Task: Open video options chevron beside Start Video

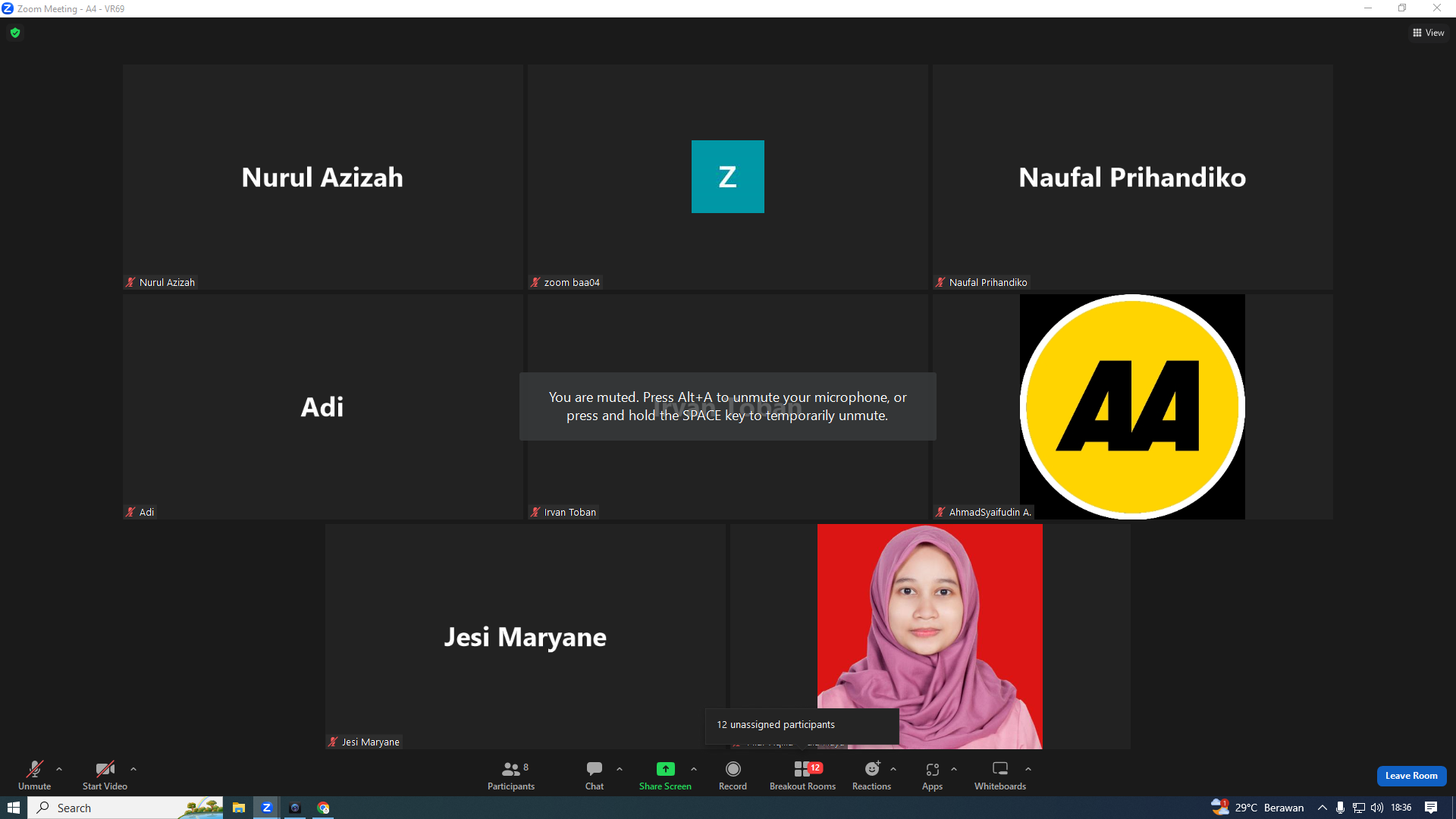Action: pyautogui.click(x=133, y=769)
